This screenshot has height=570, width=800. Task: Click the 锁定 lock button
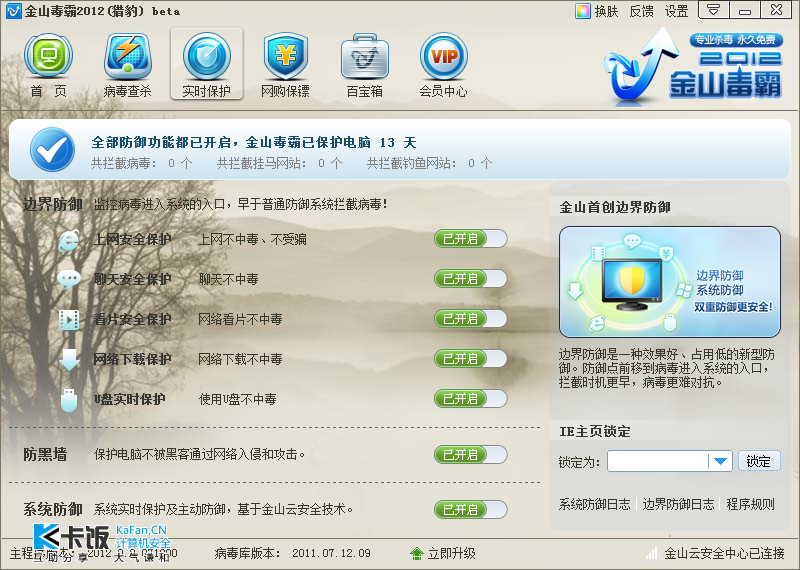(759, 461)
